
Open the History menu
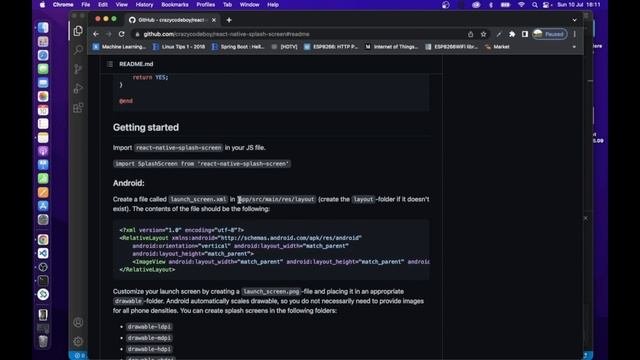pos(144,5)
